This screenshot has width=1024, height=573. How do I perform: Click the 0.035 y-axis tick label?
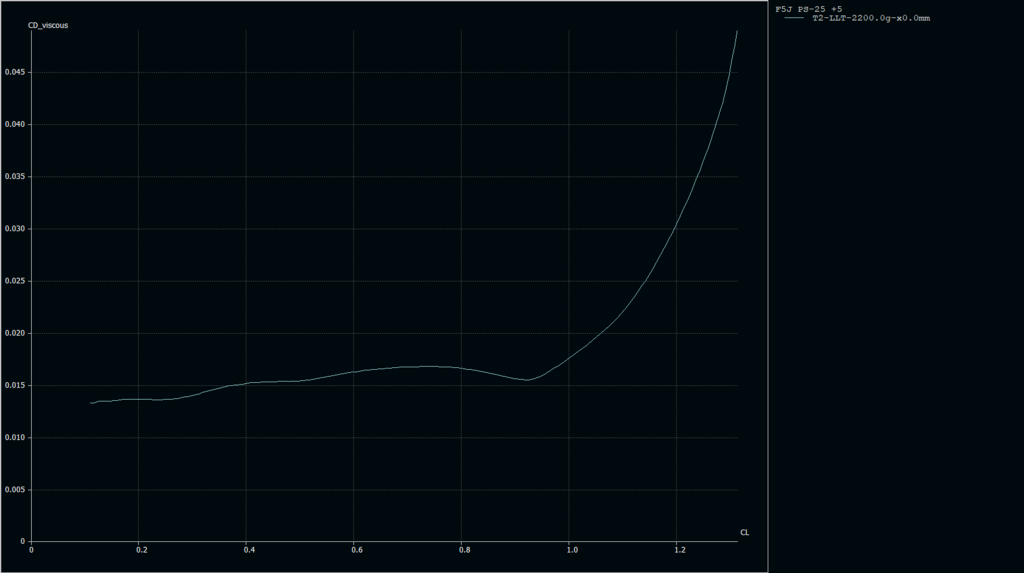tap(16, 176)
